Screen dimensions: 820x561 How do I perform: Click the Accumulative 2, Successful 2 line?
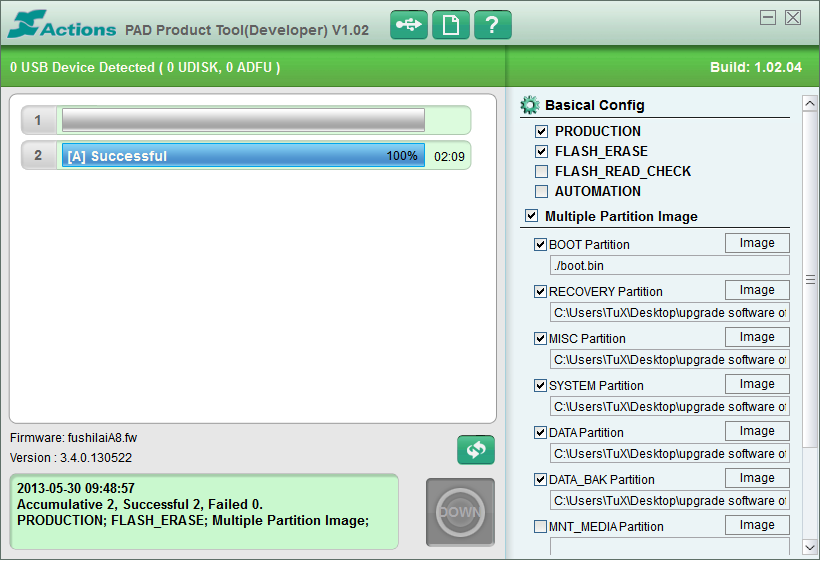coord(140,505)
